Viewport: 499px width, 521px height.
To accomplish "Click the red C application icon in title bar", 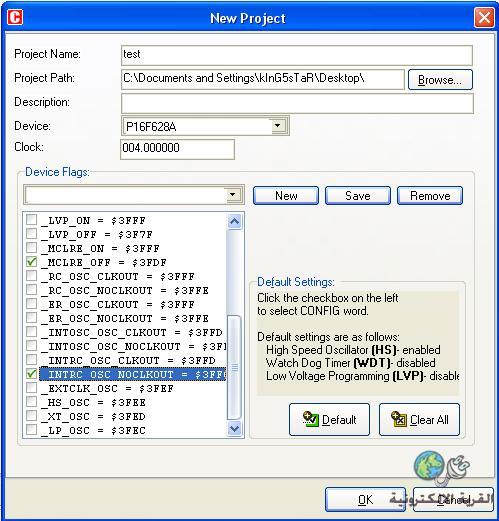I will (15, 17).
